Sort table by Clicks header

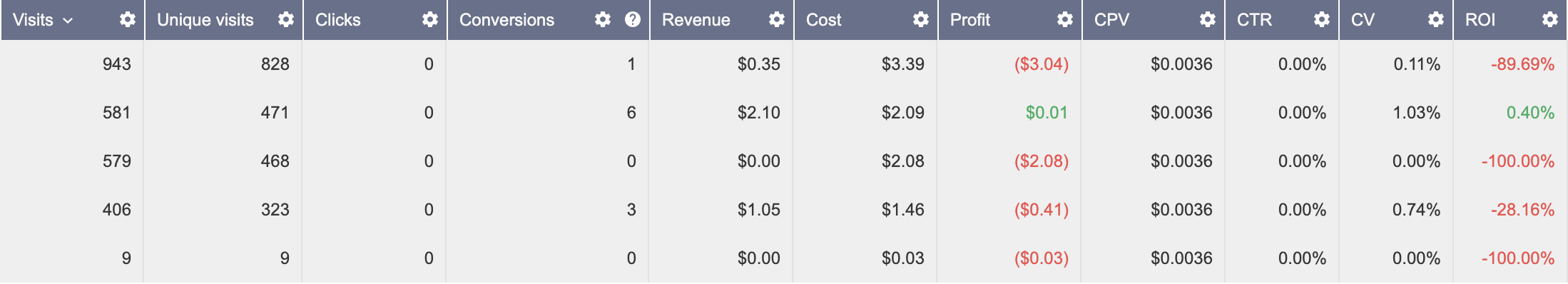coord(338,20)
